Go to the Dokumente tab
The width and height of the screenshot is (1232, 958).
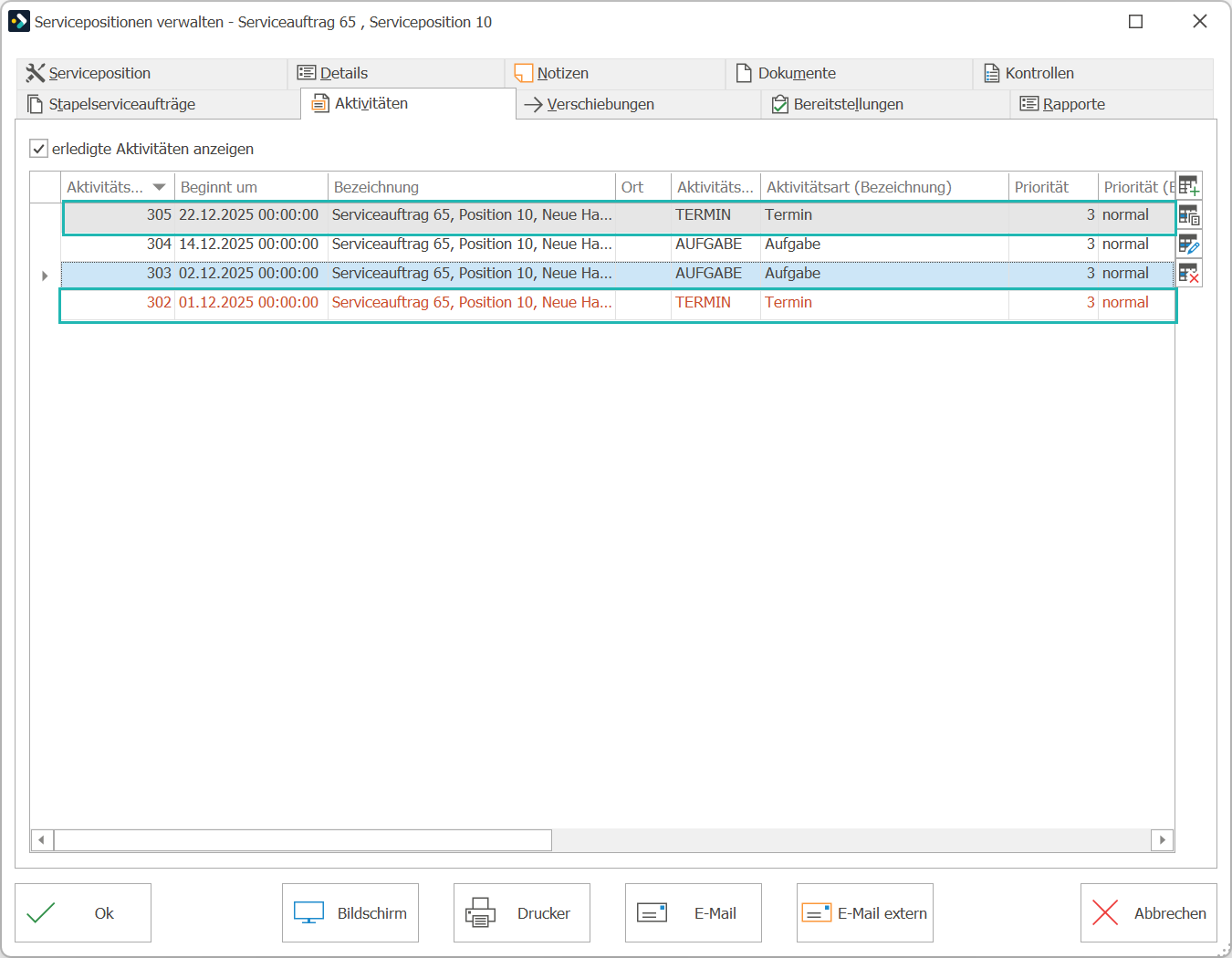[850, 74]
